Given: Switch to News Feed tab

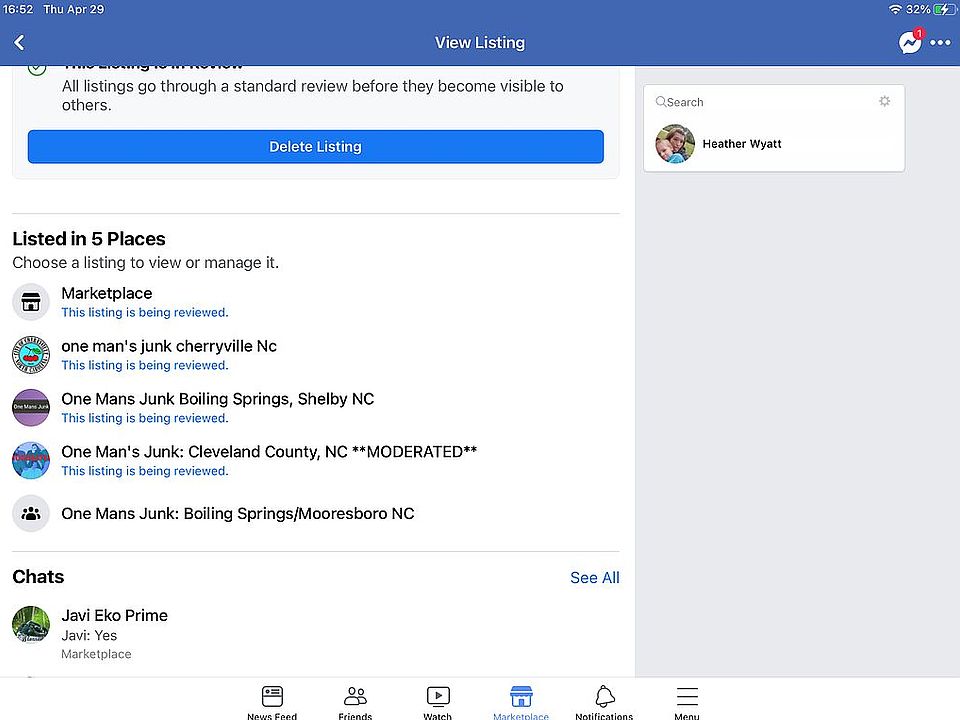Looking at the screenshot, I should click(272, 702).
